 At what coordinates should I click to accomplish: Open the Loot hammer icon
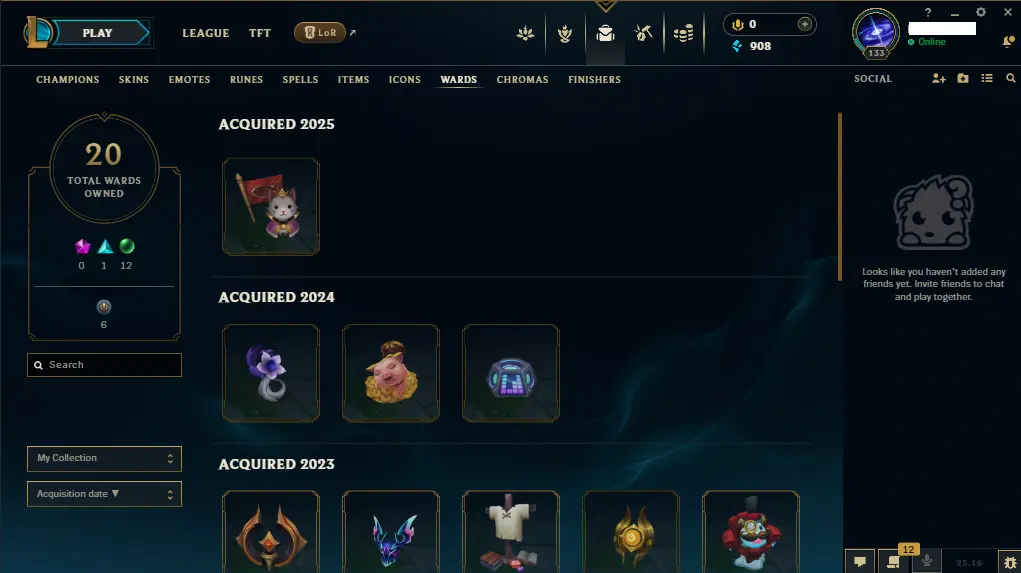(x=643, y=33)
